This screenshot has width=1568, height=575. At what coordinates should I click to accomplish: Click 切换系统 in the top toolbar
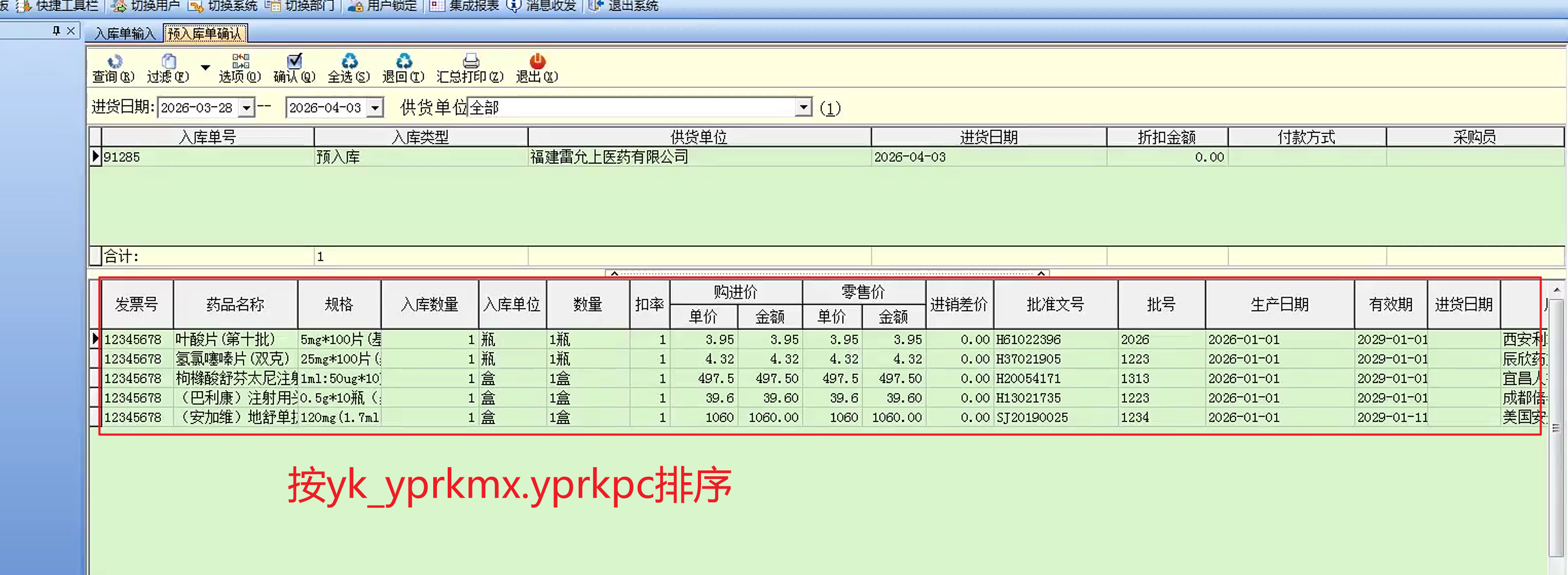tap(224, 6)
